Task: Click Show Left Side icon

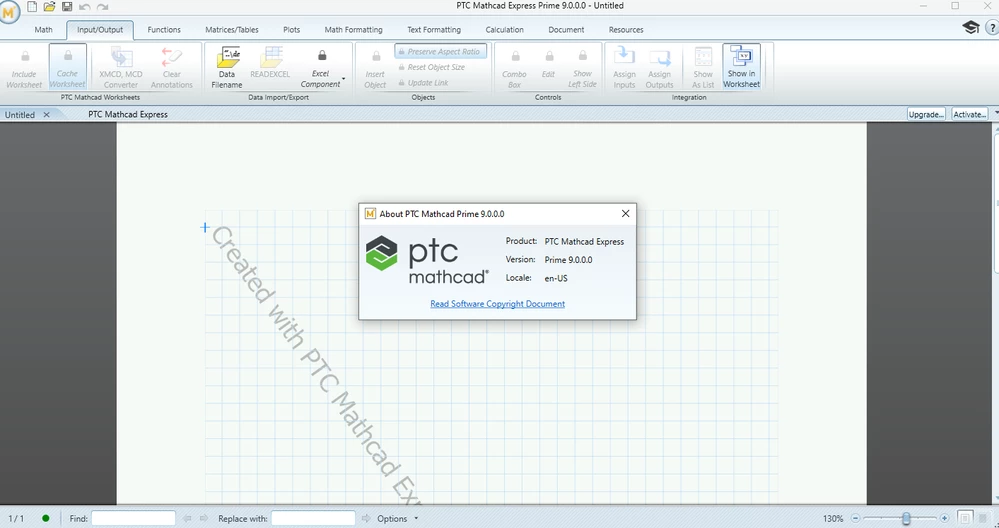Action: click(582, 68)
